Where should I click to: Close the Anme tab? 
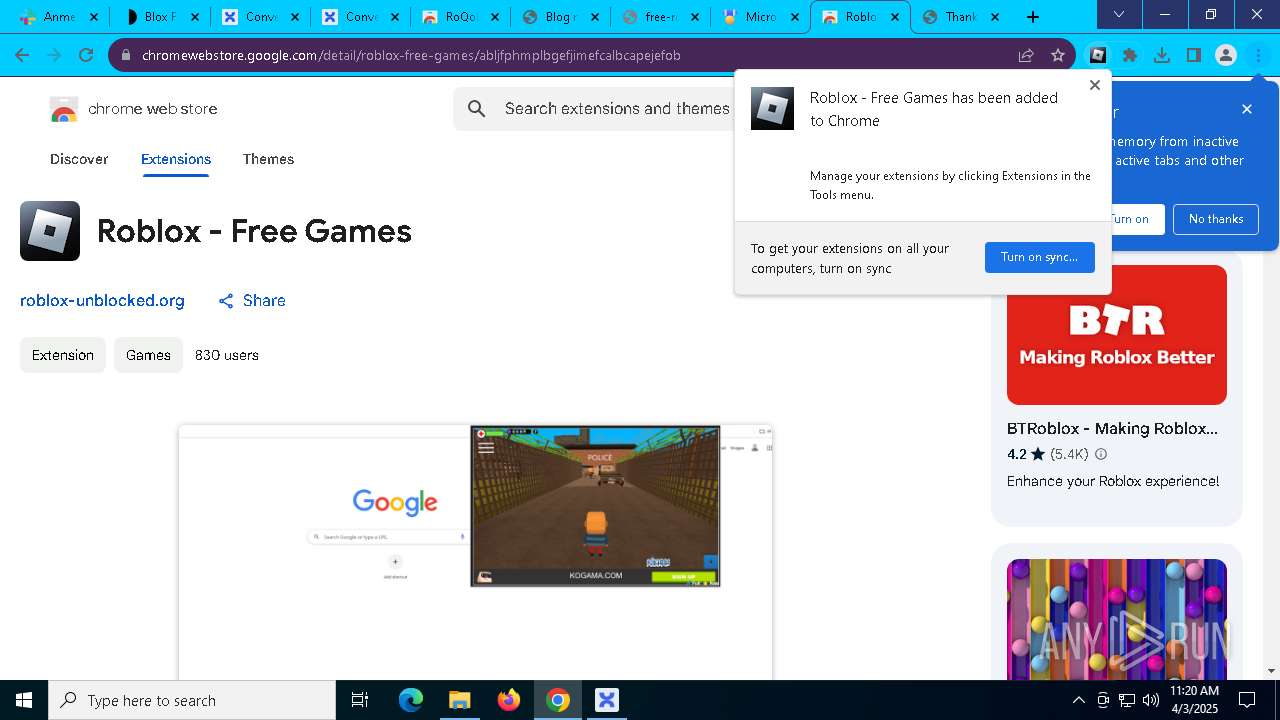(x=94, y=17)
